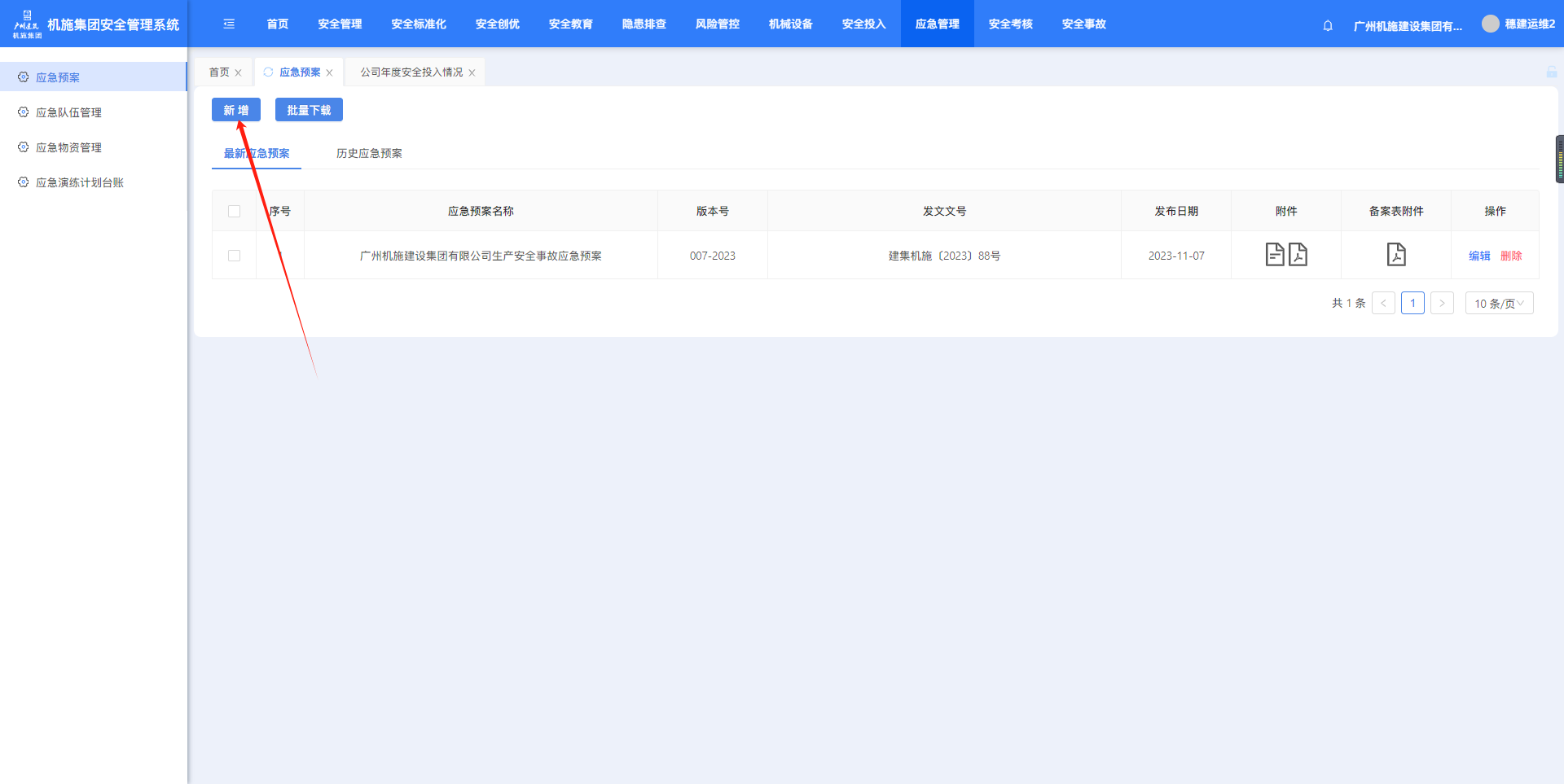Click the notification bell icon
This screenshot has height=784, width=1564.
tap(1328, 25)
